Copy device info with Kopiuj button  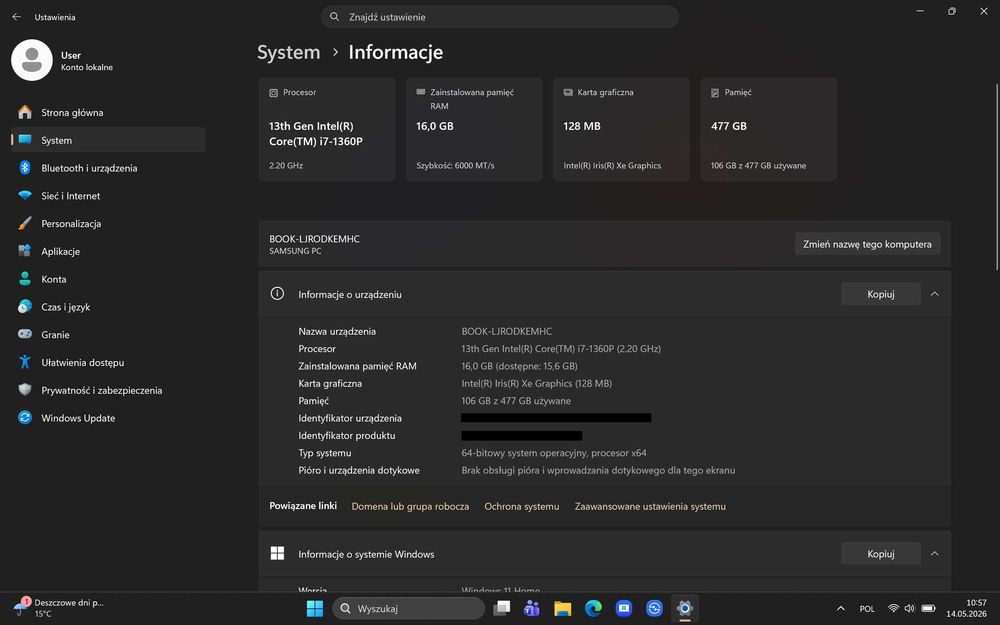click(881, 294)
